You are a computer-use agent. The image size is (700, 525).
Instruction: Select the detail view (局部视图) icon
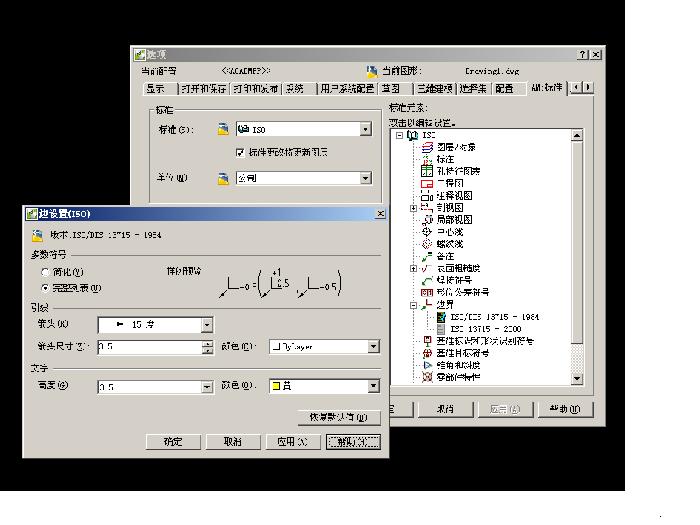[427, 220]
